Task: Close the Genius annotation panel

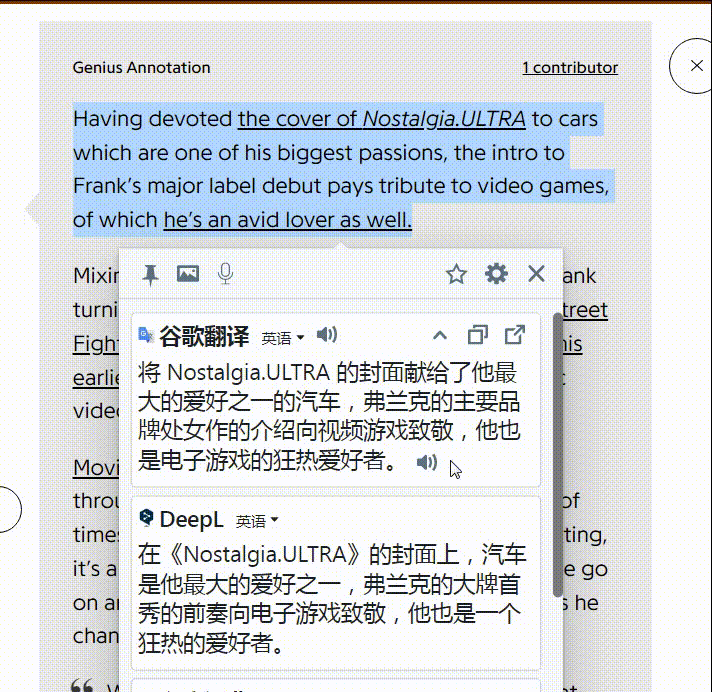Action: (x=696, y=66)
